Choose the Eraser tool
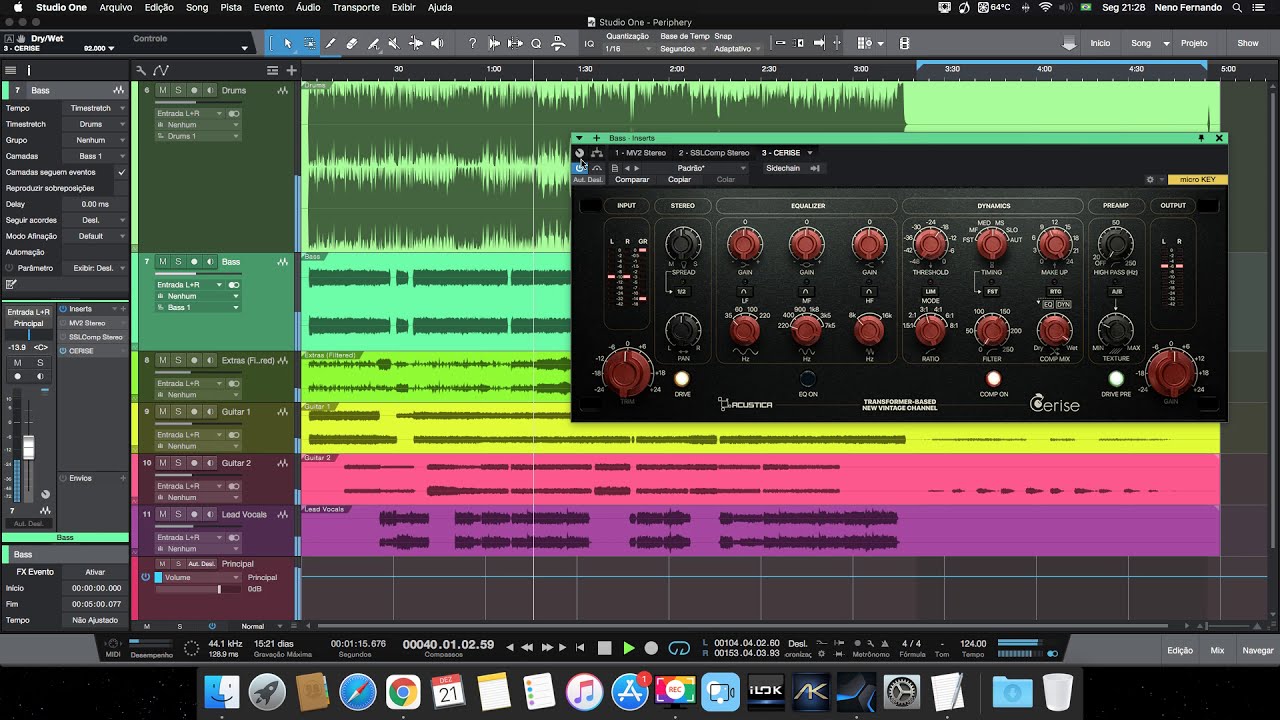This screenshot has height=720, width=1280. [352, 44]
